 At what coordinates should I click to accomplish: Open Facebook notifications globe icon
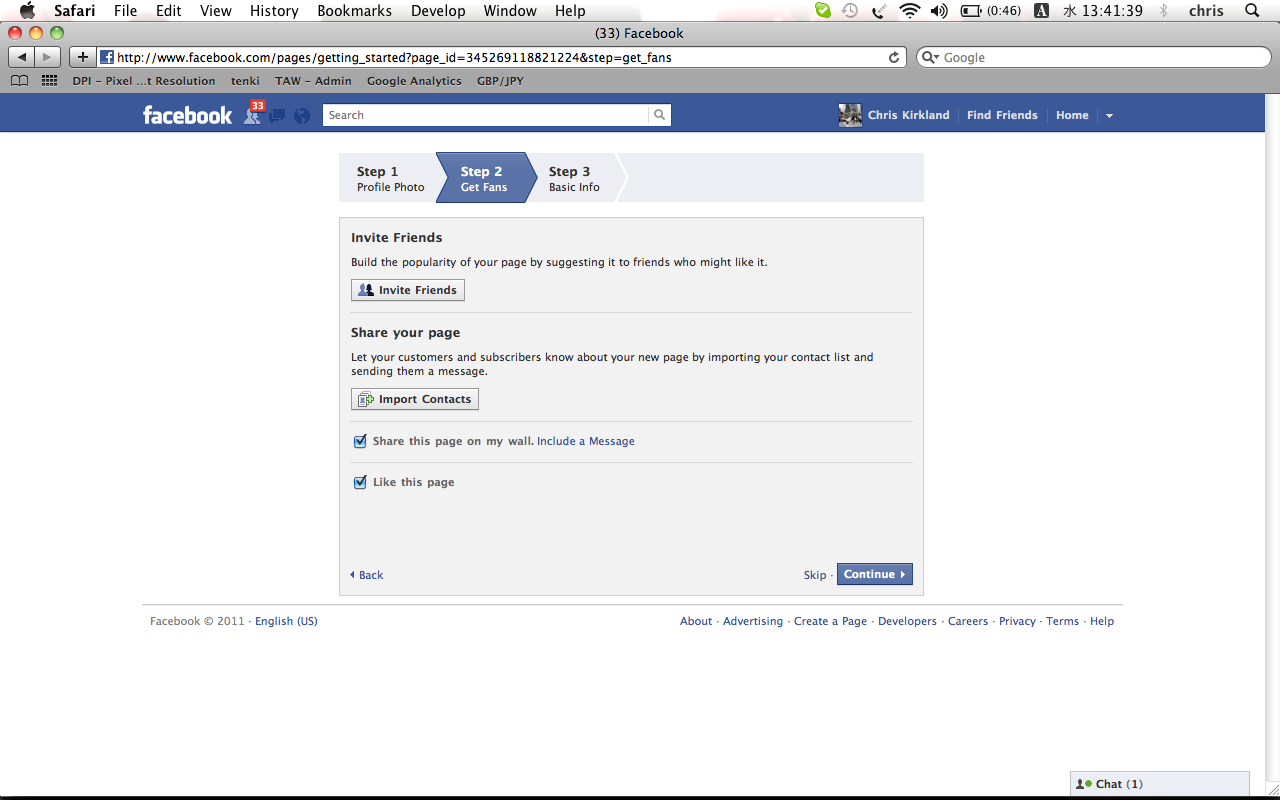pos(302,116)
